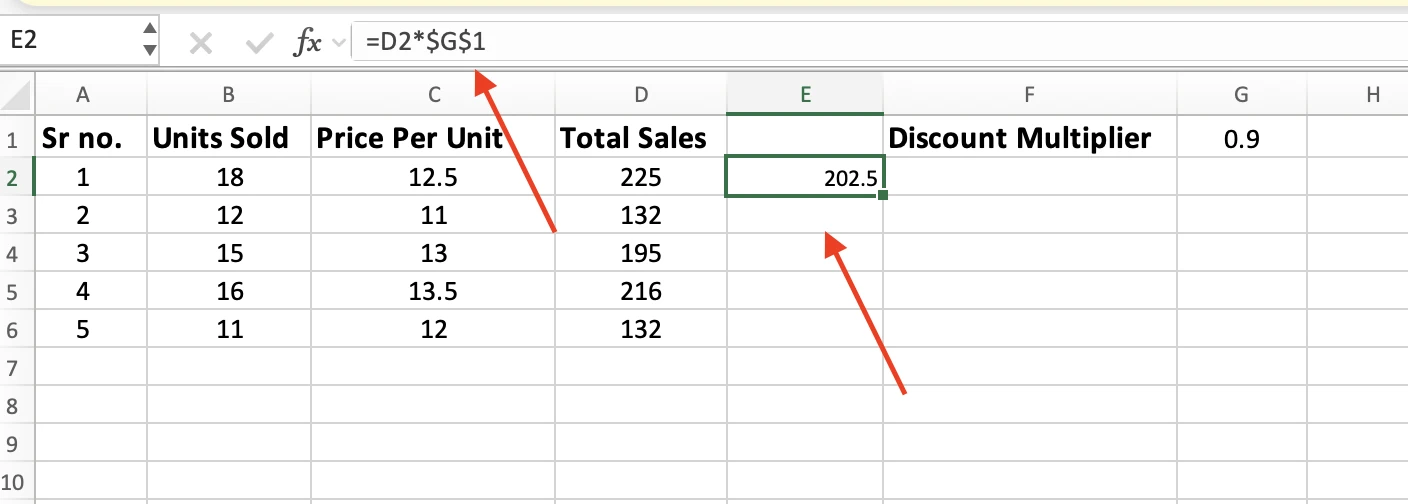Expand the fx function dropdown arrow
The height and width of the screenshot is (504, 1408).
tap(338, 43)
